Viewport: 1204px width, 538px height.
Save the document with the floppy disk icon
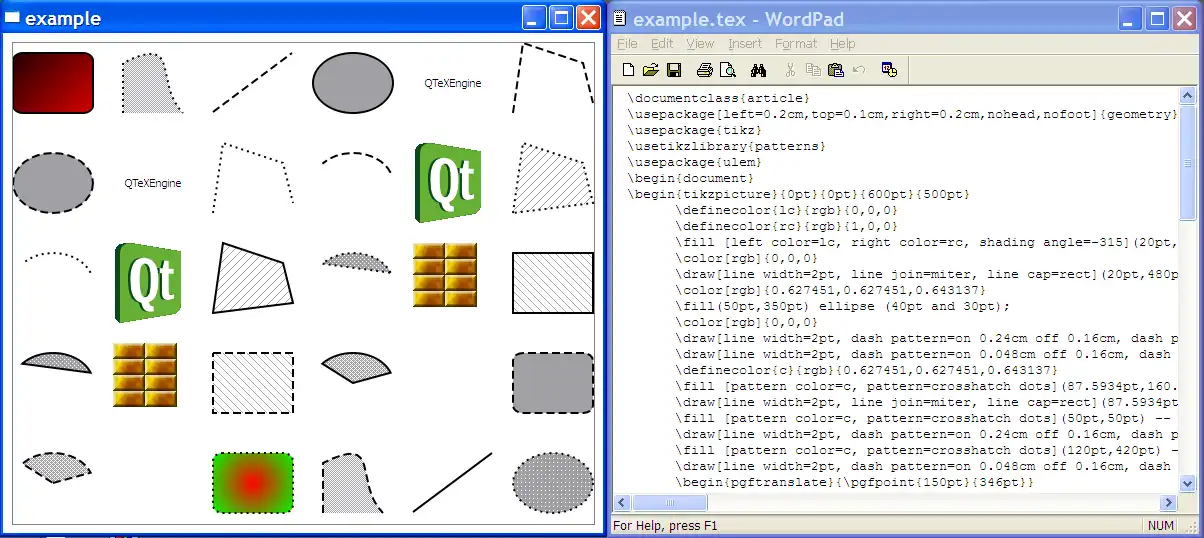pyautogui.click(x=674, y=70)
